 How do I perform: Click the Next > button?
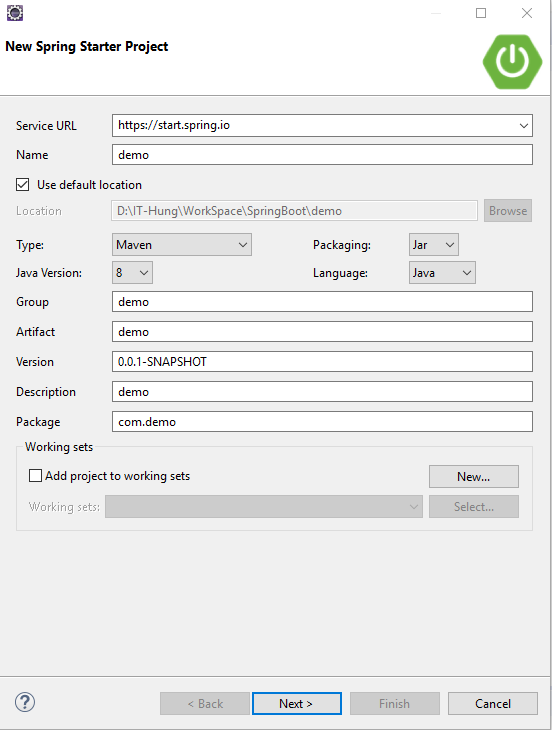[x=297, y=703]
